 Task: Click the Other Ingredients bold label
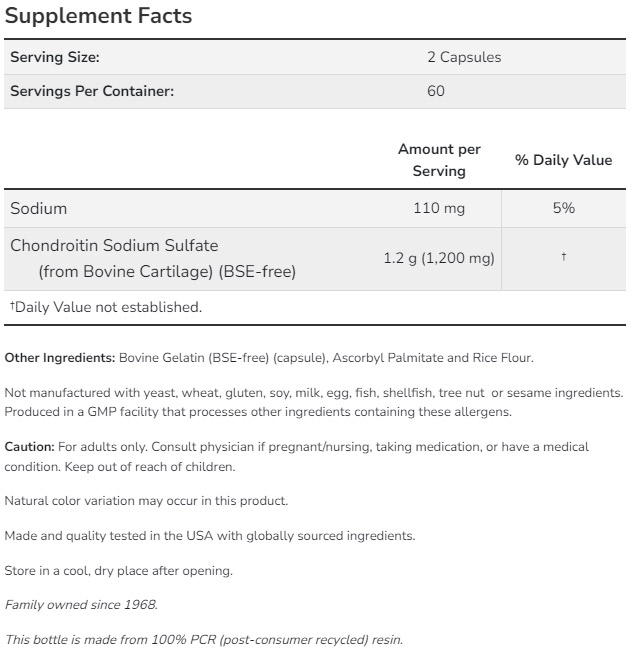[x=60, y=358]
